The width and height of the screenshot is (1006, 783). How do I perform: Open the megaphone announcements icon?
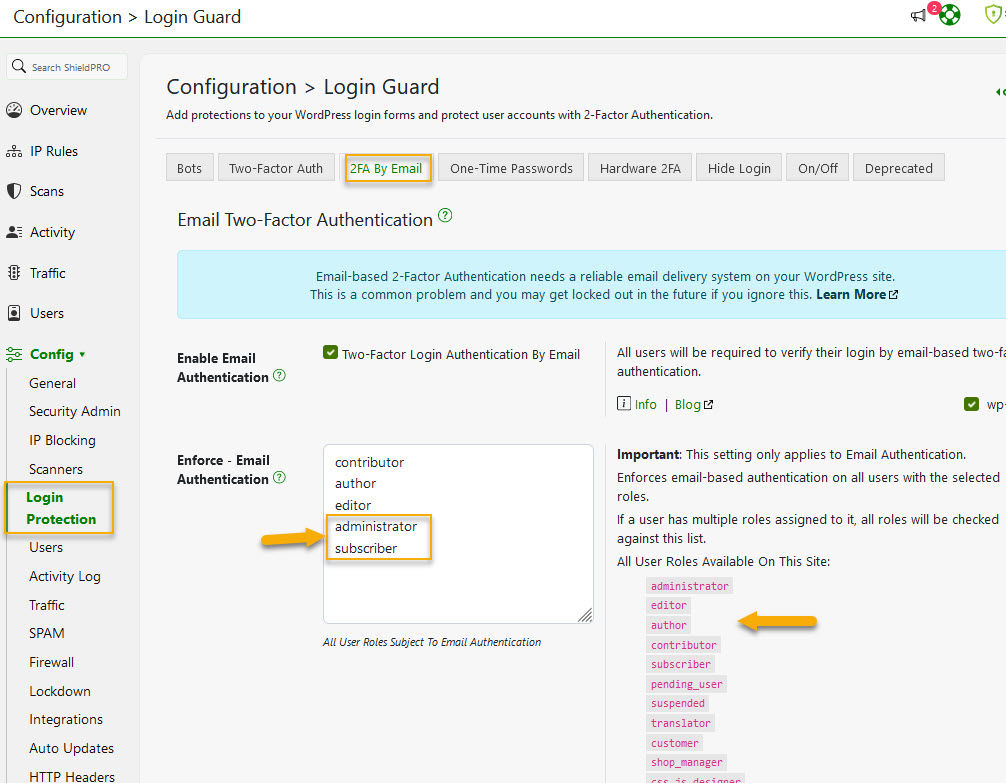tap(918, 15)
